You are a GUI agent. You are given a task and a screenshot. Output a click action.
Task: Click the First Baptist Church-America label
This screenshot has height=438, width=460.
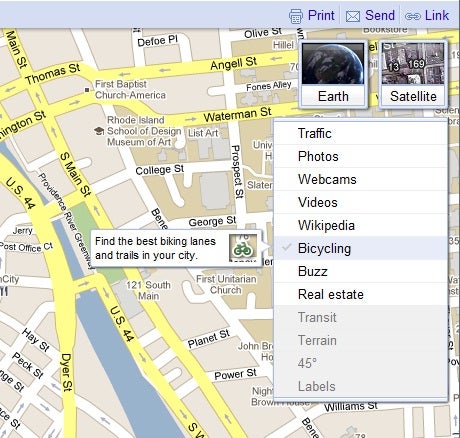coord(130,89)
